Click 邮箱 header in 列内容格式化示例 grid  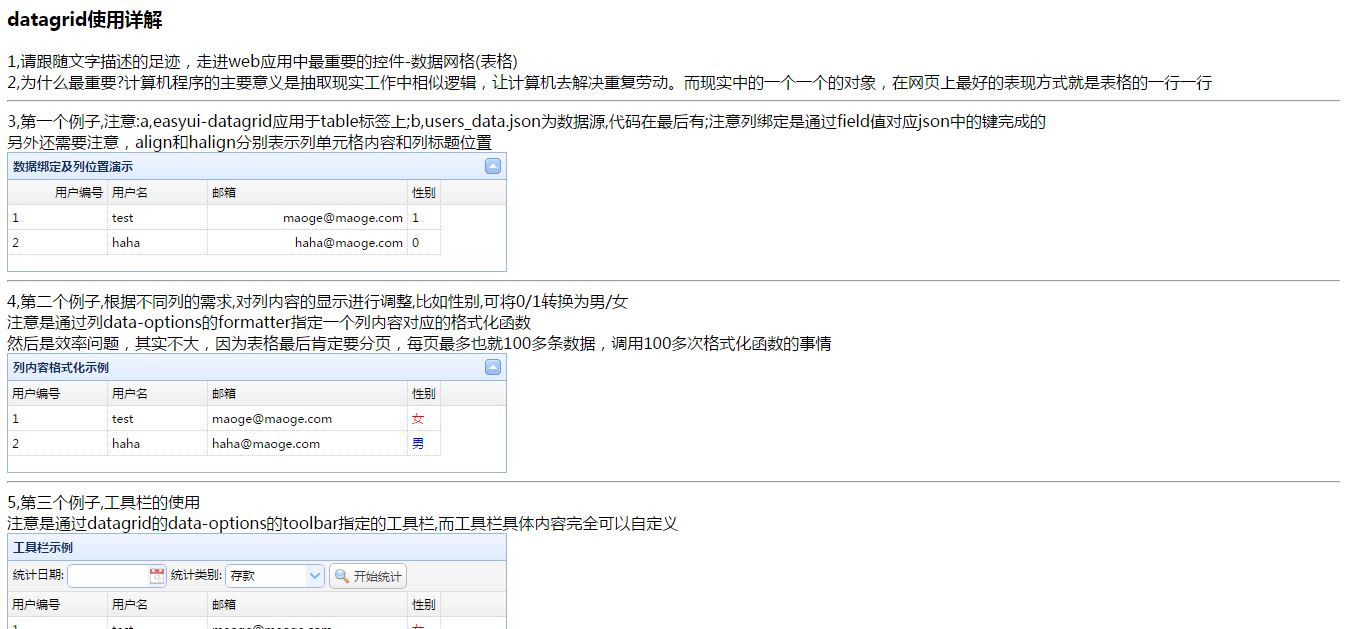click(307, 393)
